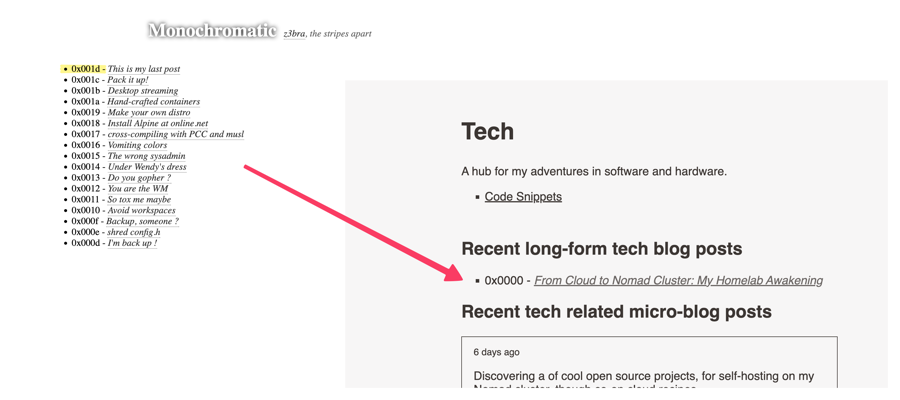Open 'You are the WM' link

[138, 189]
